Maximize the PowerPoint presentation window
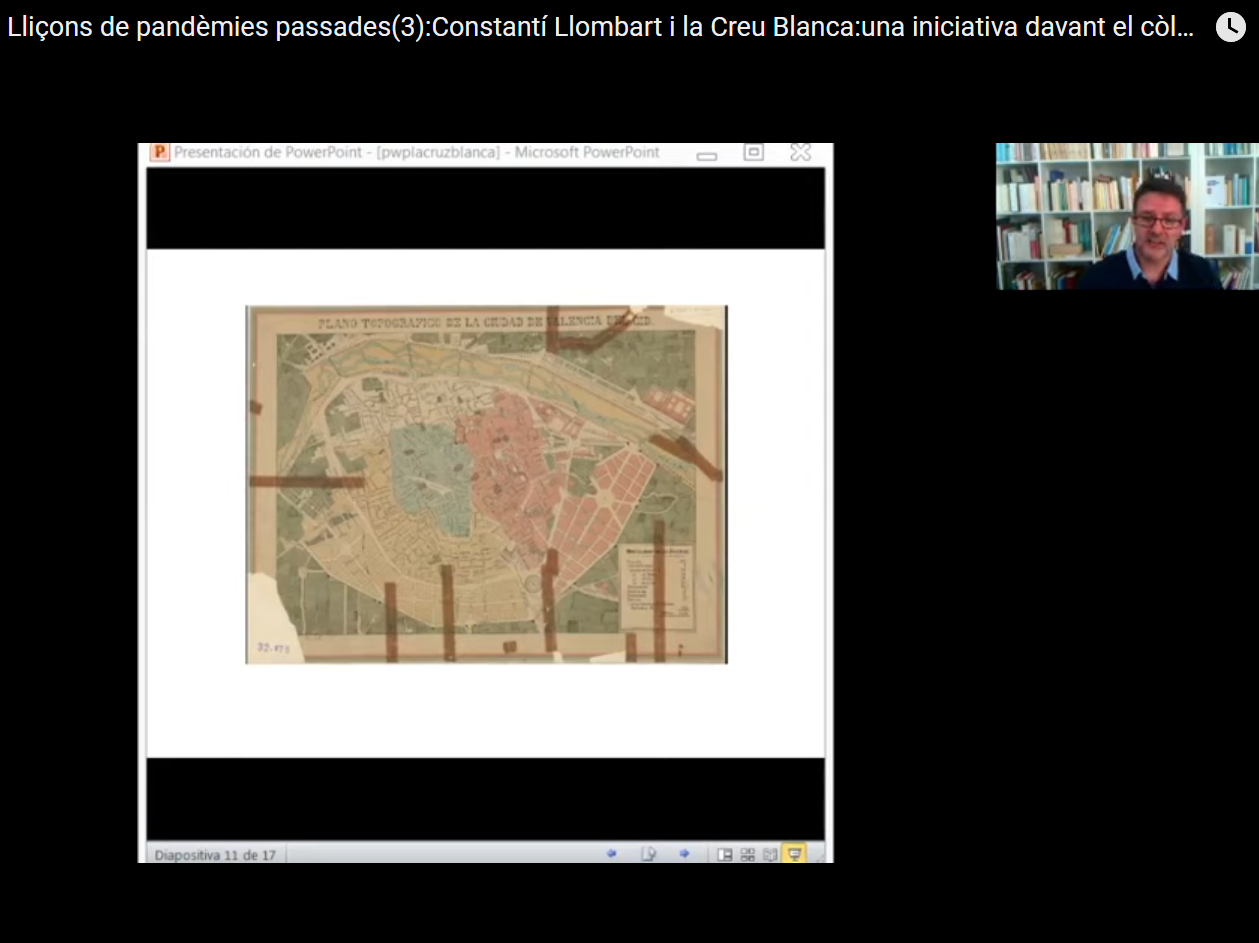Image resolution: width=1259 pixels, height=943 pixels. point(754,152)
